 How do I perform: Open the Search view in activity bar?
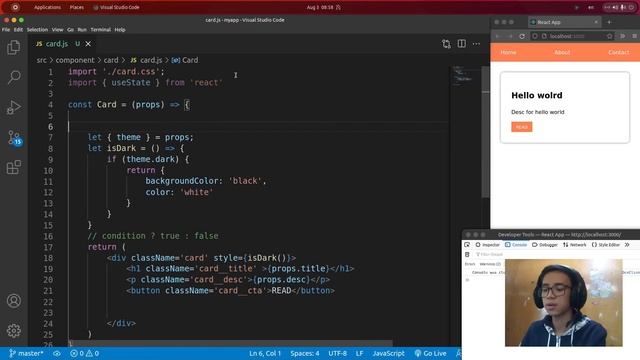point(13,77)
